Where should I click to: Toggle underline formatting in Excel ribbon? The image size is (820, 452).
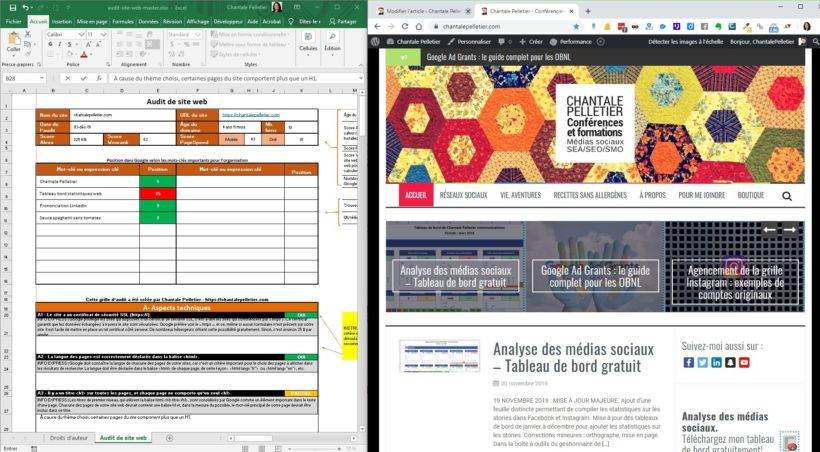click(x=69, y=44)
